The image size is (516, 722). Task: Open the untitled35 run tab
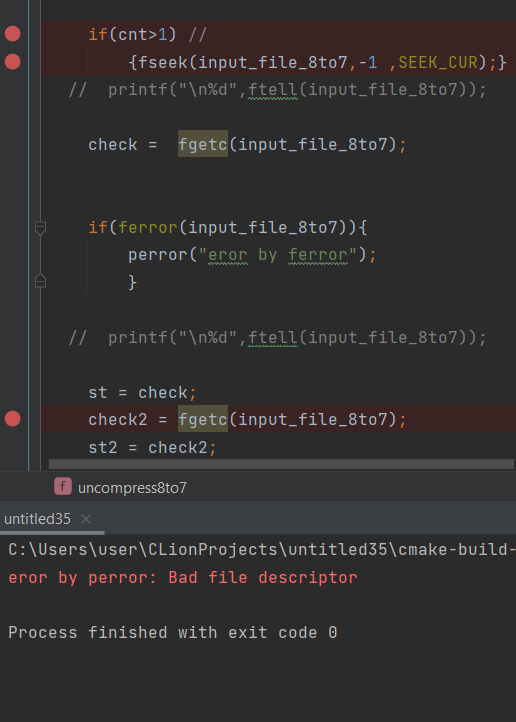pyautogui.click(x=37, y=519)
